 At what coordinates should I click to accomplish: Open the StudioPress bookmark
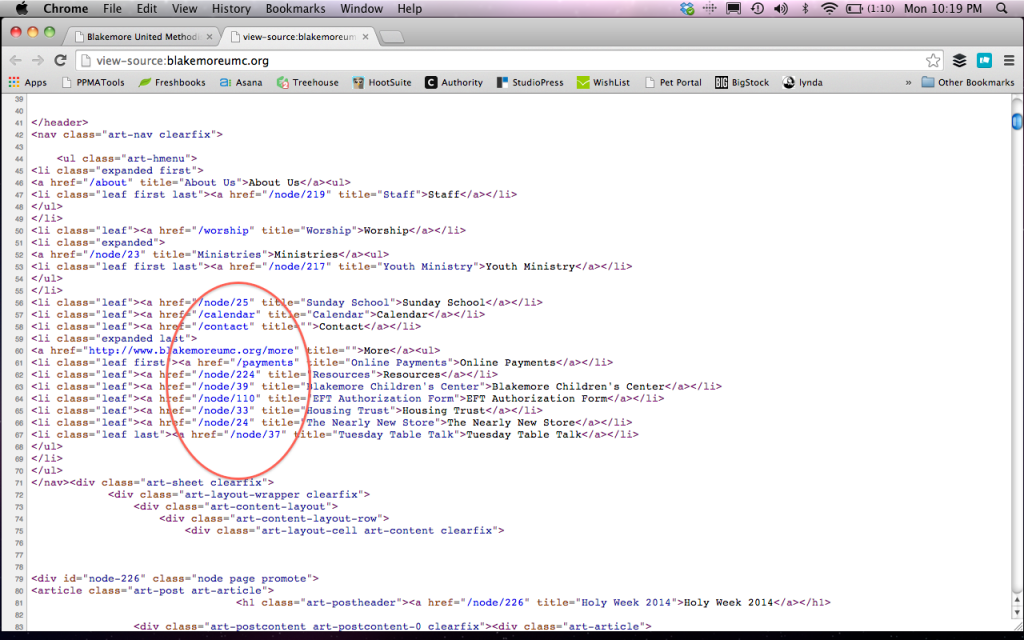530,82
